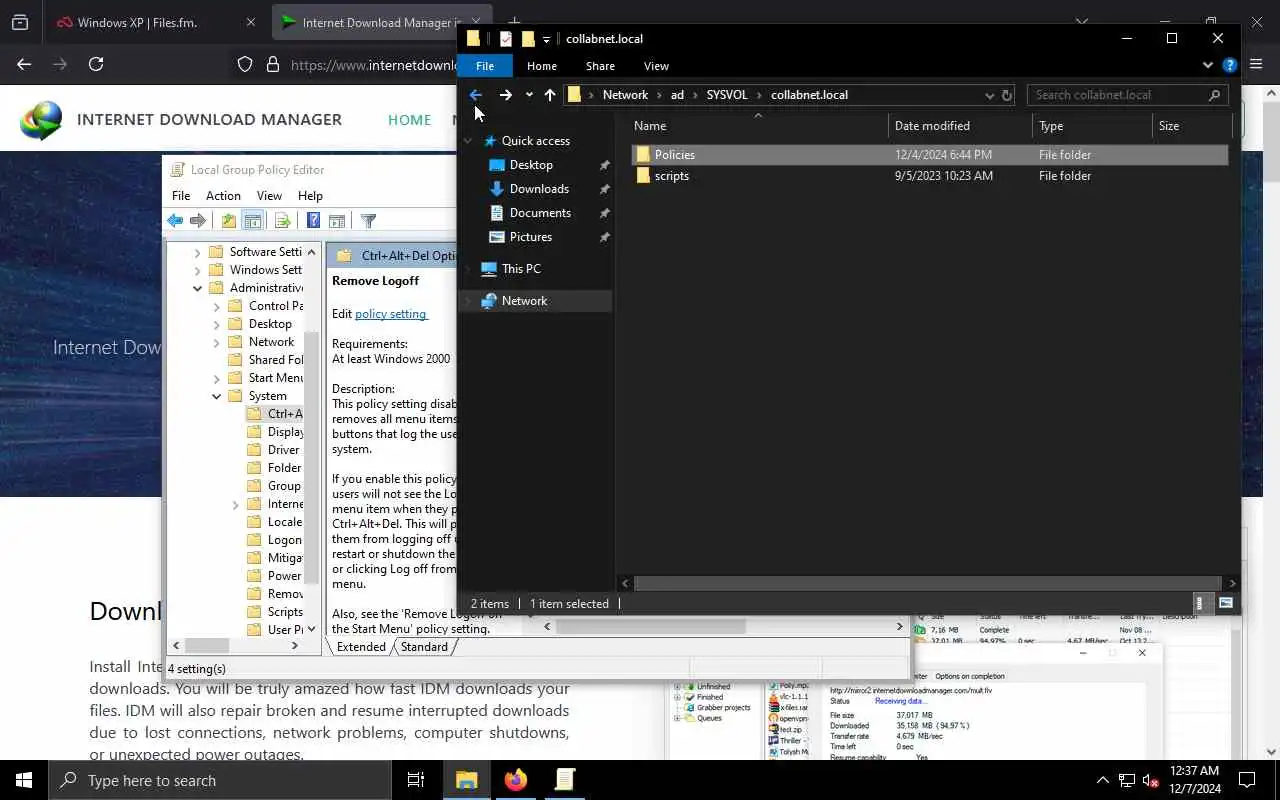Open Task View on the taskbar

(416, 780)
